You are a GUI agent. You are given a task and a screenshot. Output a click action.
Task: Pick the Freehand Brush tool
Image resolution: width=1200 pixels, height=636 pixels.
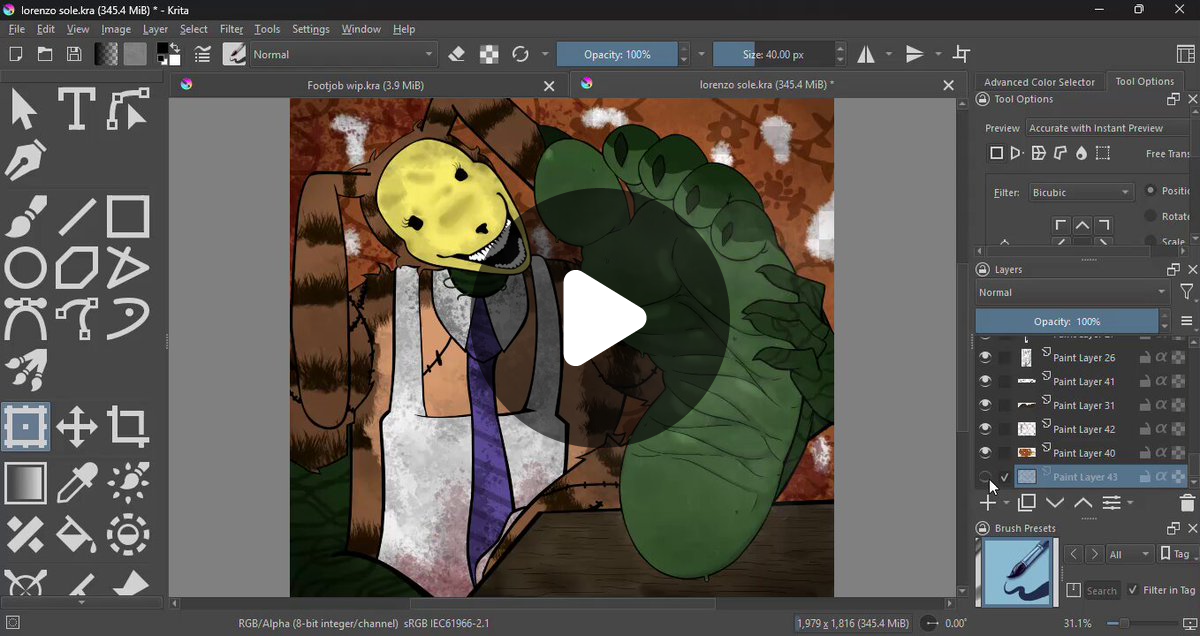[x=25, y=217]
